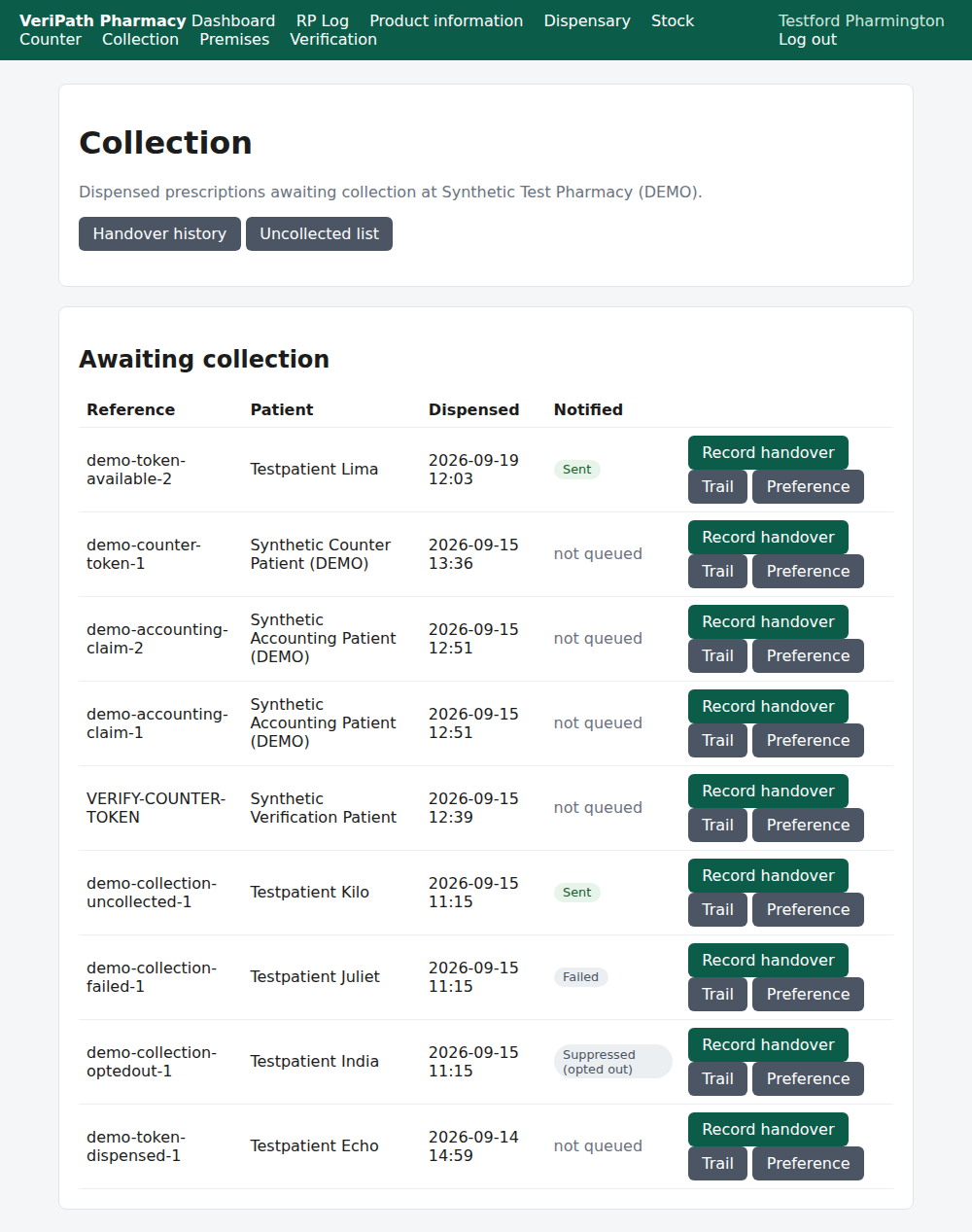
Task: Open the Counter page
Action: click(x=51, y=39)
